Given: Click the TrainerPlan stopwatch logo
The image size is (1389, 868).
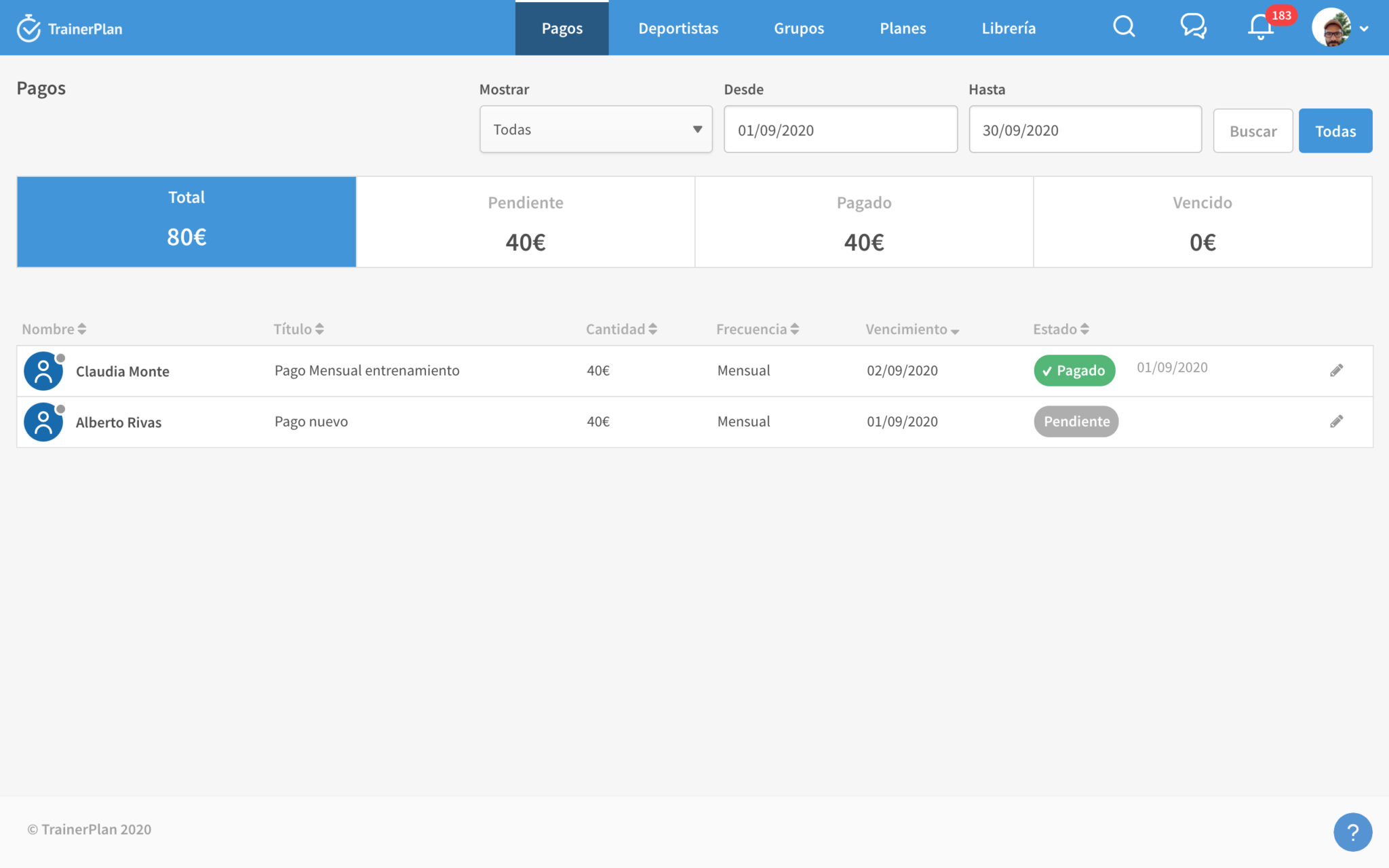Looking at the screenshot, I should pyautogui.click(x=28, y=28).
